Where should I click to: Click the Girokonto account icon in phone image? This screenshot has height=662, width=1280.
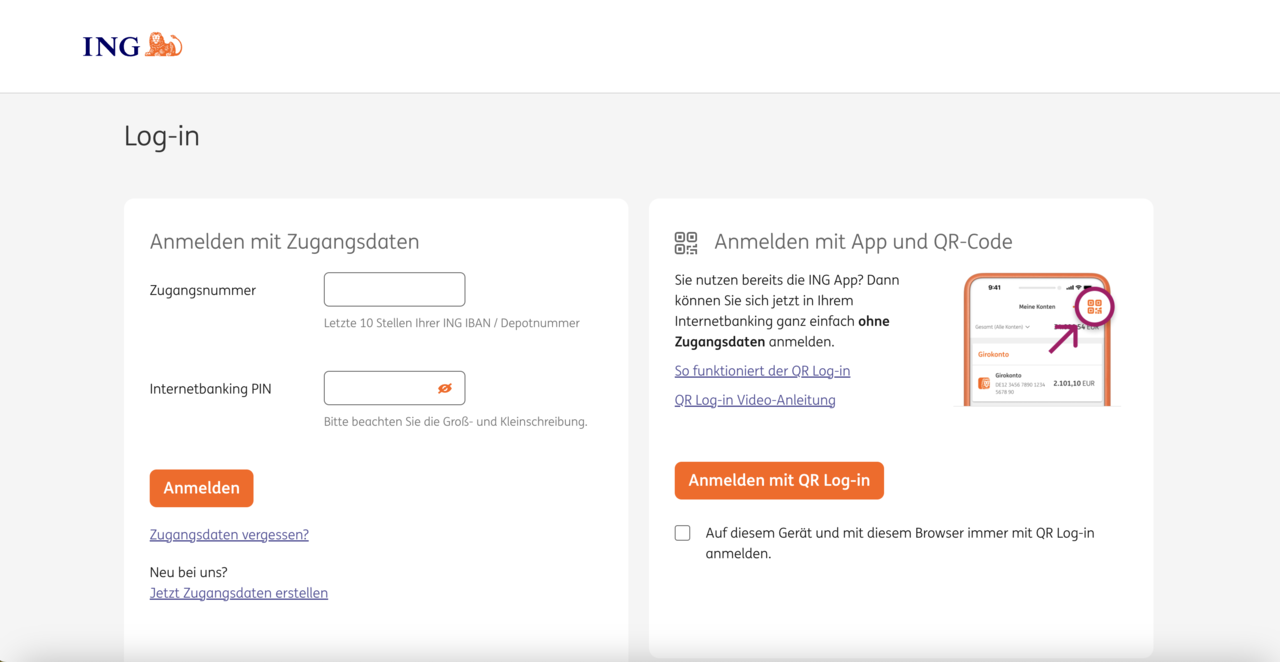984,383
